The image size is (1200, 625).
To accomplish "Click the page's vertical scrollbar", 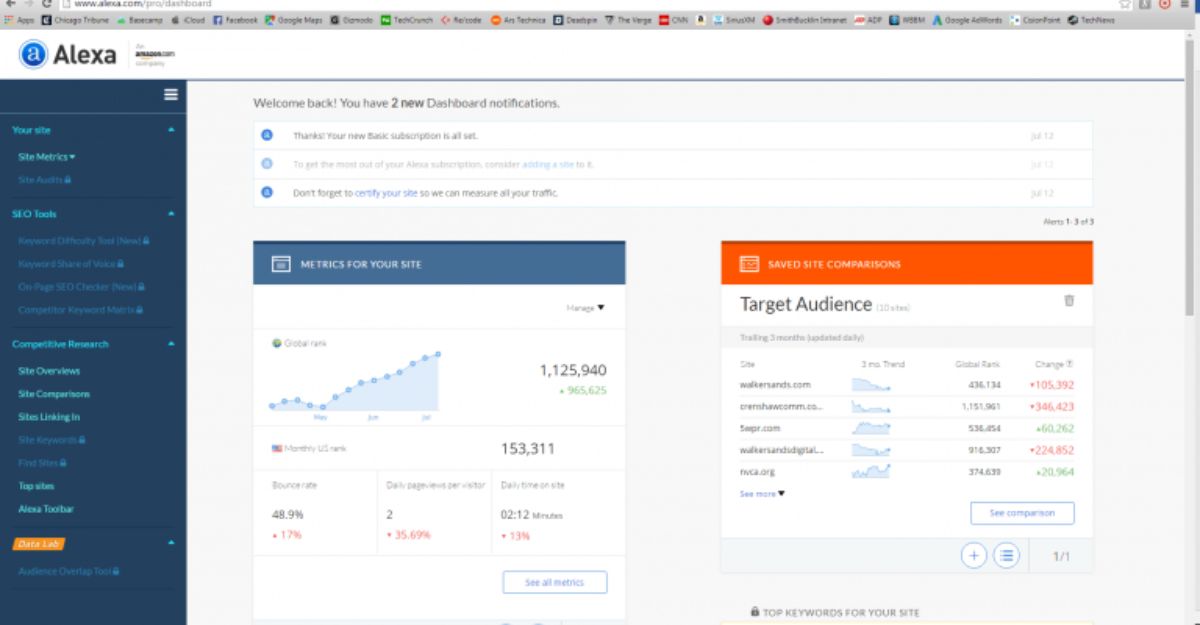I will tap(1192, 200).
